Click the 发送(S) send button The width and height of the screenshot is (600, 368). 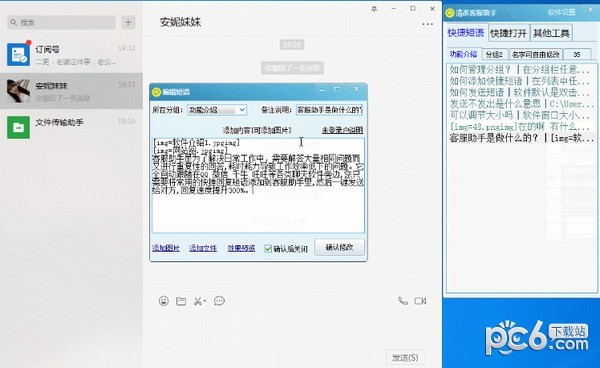pos(405,358)
